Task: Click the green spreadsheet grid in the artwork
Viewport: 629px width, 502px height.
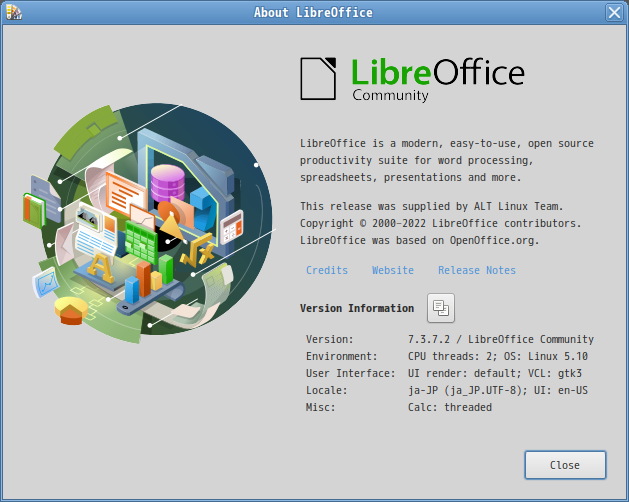Action: tap(141, 241)
